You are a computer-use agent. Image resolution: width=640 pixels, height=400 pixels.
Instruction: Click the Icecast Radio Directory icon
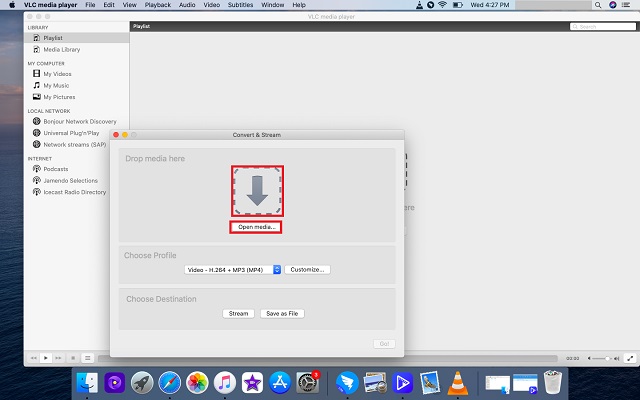pyautogui.click(x=37, y=192)
